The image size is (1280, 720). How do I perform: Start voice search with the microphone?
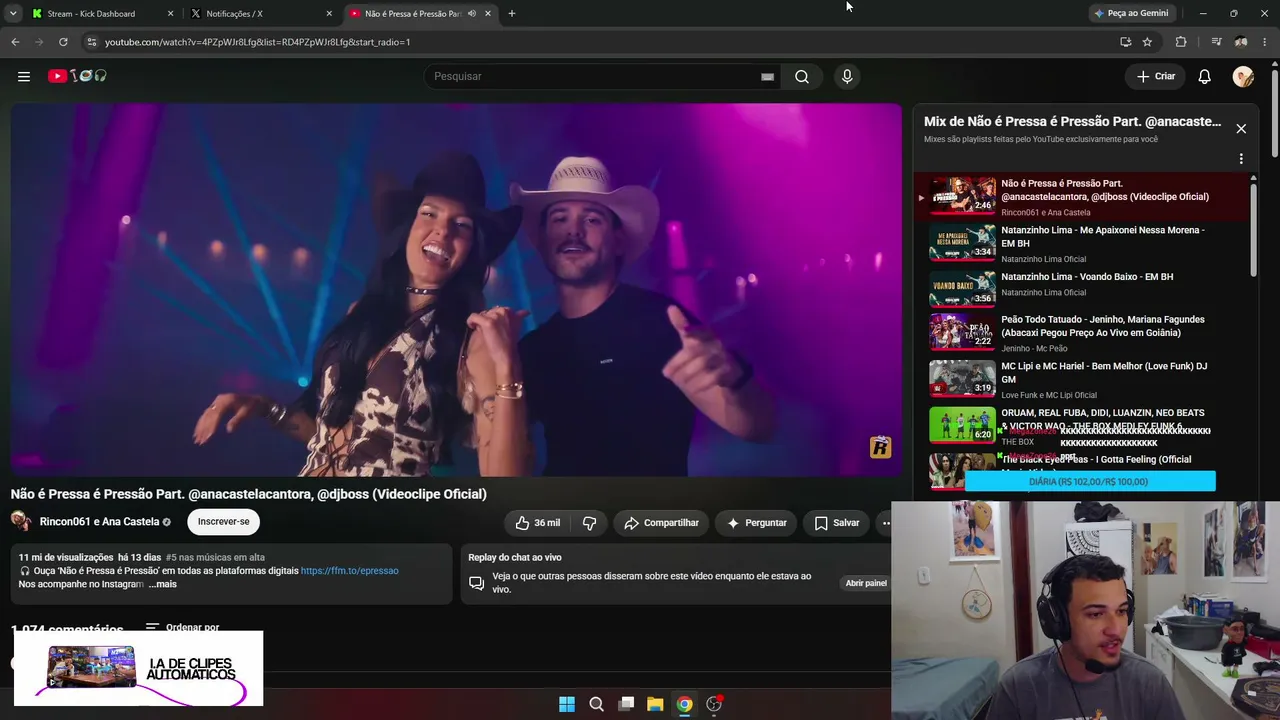tap(847, 76)
